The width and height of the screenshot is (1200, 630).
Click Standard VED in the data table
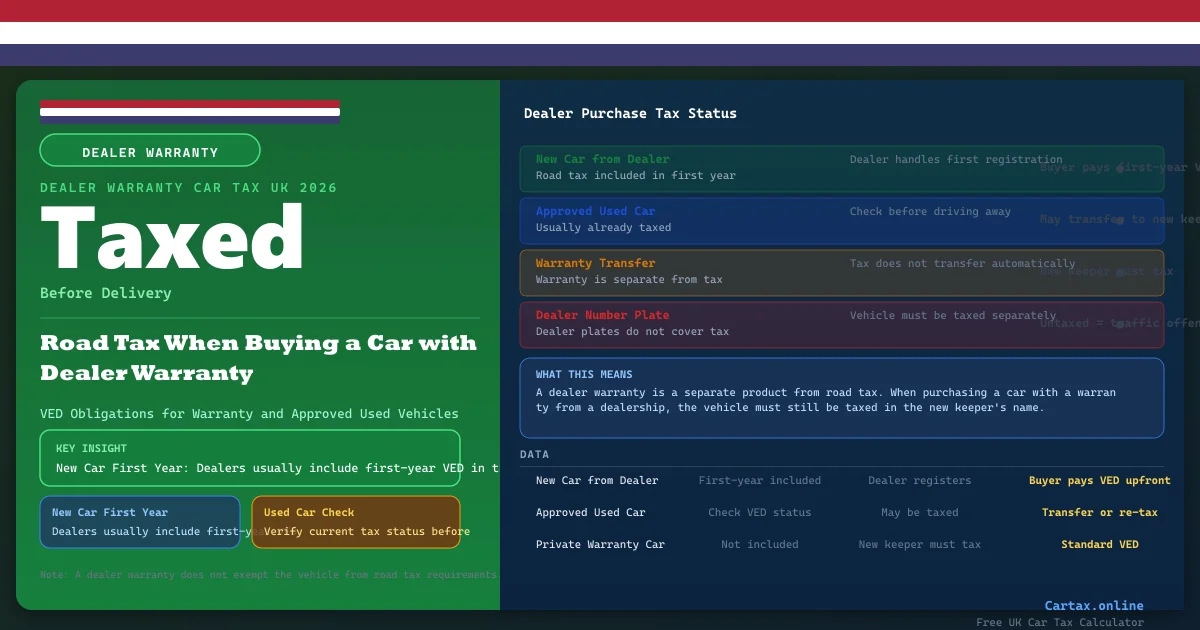(x=1099, y=545)
